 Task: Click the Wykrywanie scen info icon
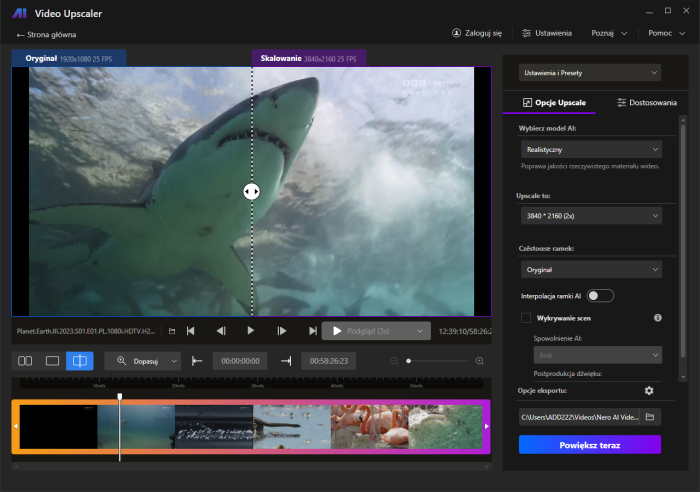(658, 318)
